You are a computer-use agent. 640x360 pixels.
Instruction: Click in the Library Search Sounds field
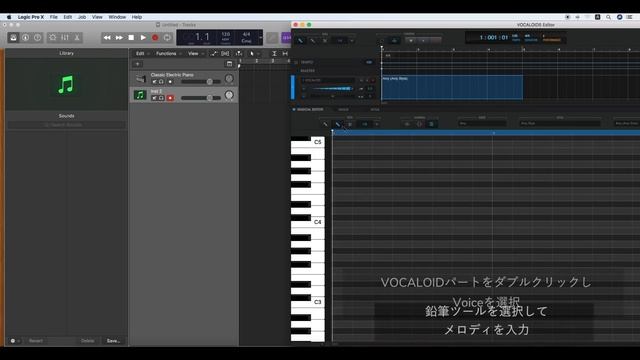click(x=66, y=125)
